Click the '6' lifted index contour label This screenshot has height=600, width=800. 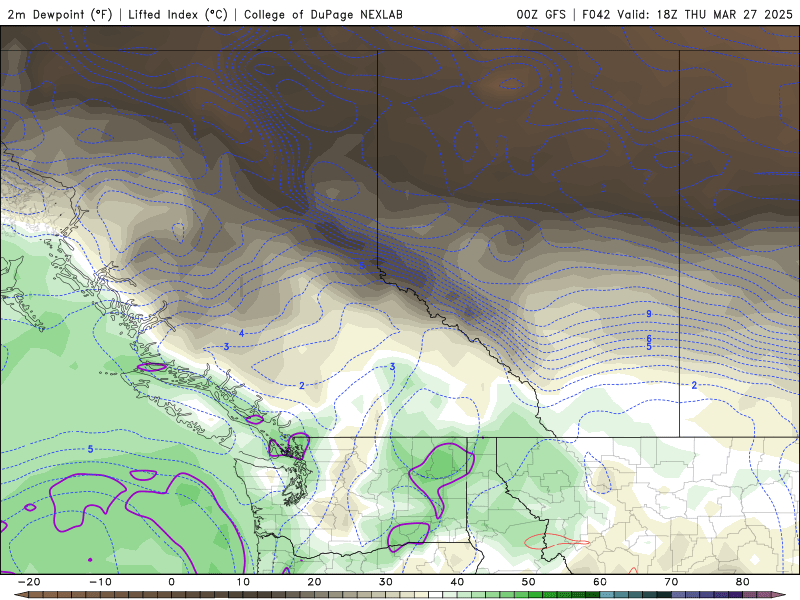[x=649, y=339]
